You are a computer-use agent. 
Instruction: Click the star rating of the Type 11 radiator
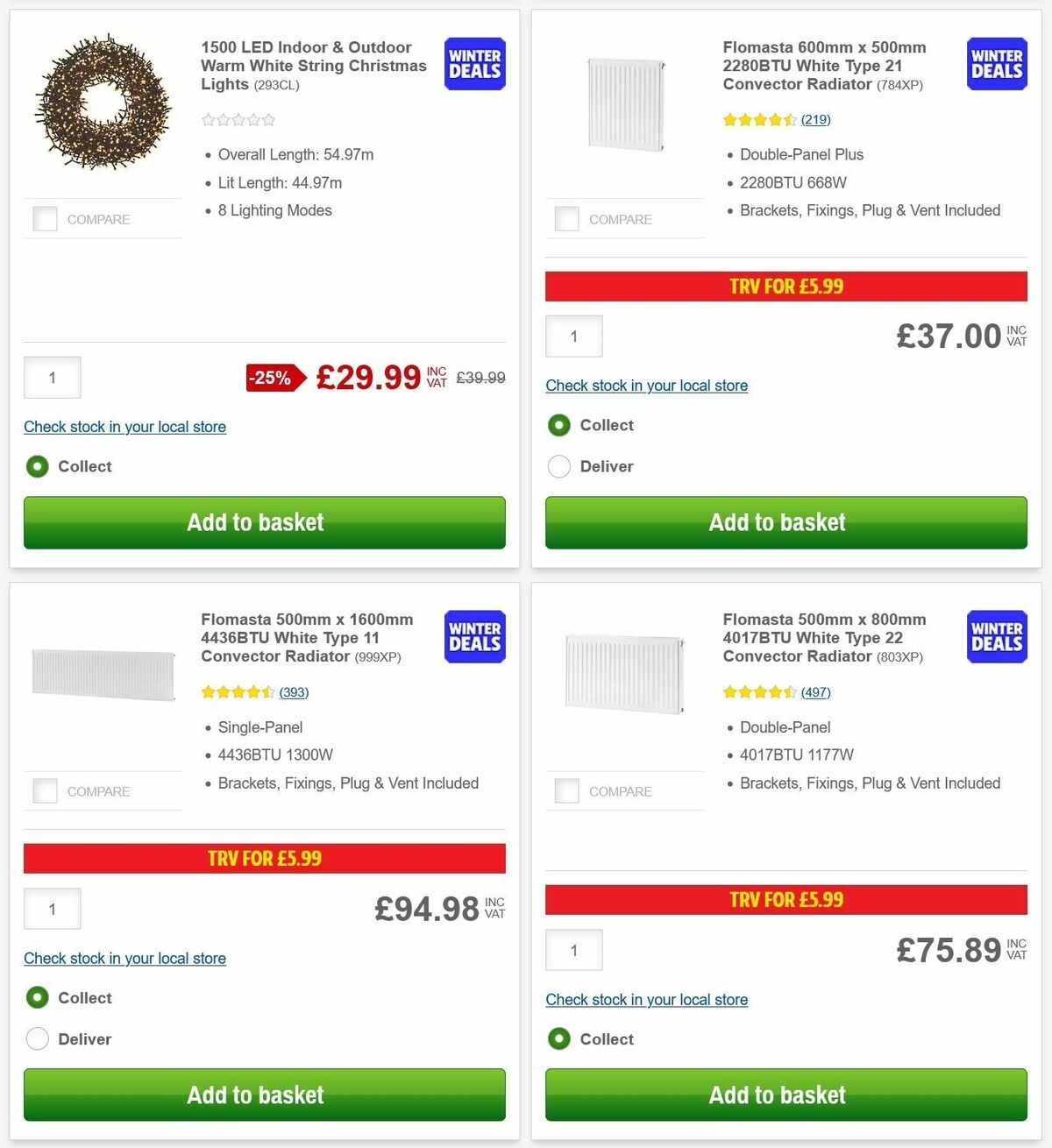tap(238, 691)
